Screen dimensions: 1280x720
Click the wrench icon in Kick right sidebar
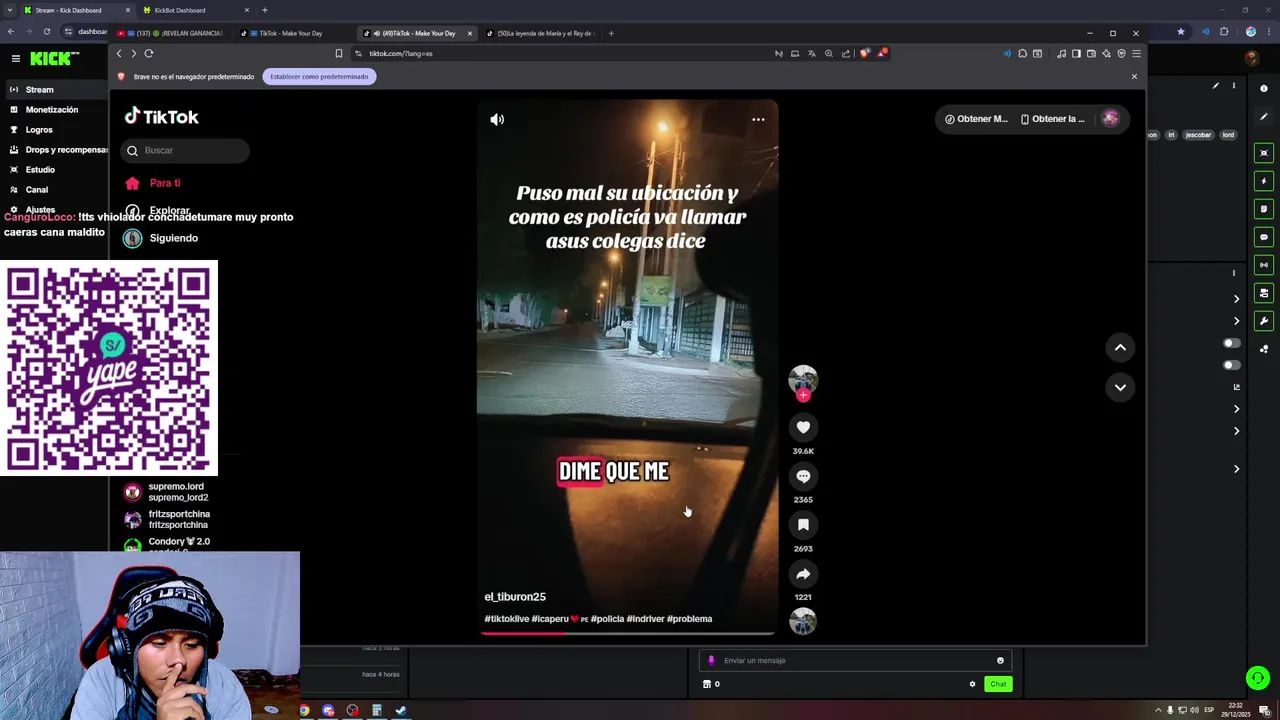1264,321
